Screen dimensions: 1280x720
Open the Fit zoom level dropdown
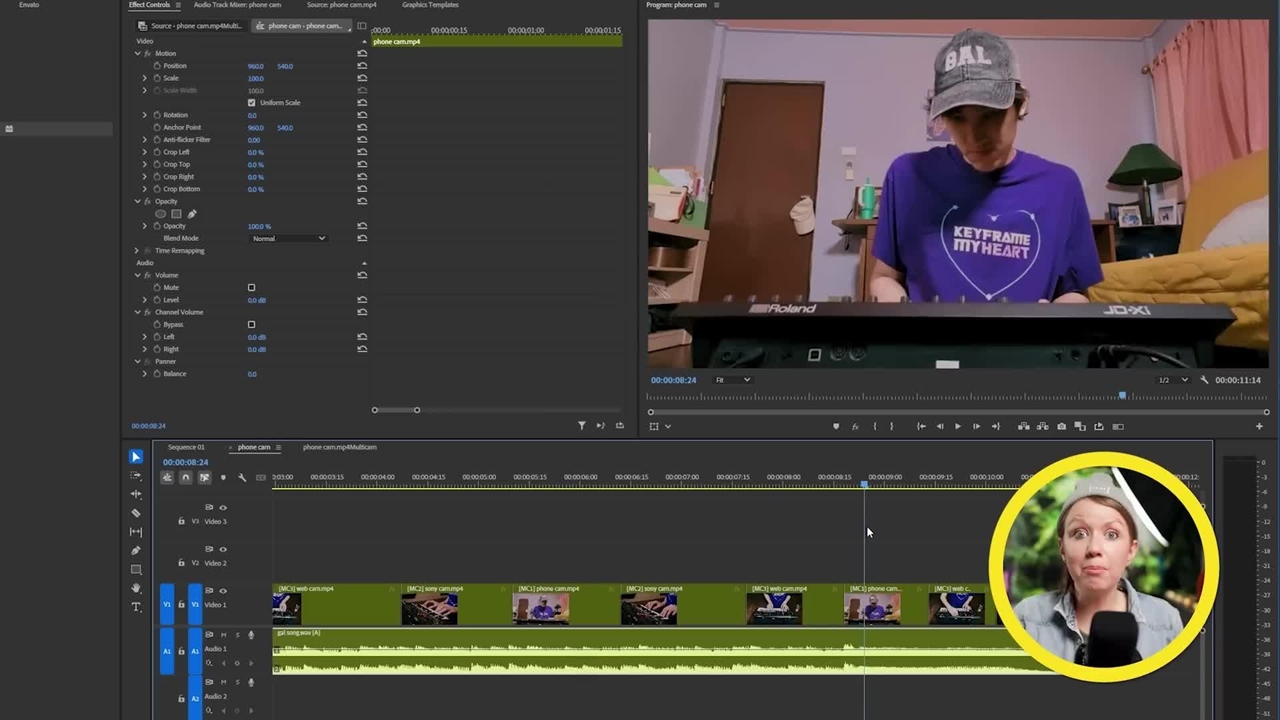732,380
